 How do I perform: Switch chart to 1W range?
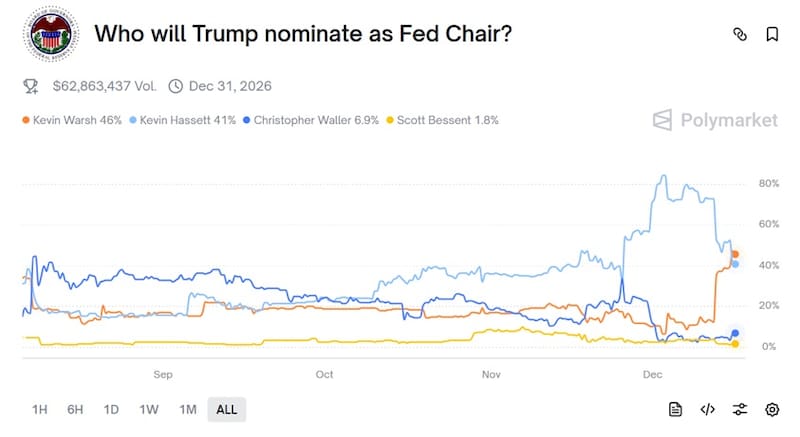[148, 409]
